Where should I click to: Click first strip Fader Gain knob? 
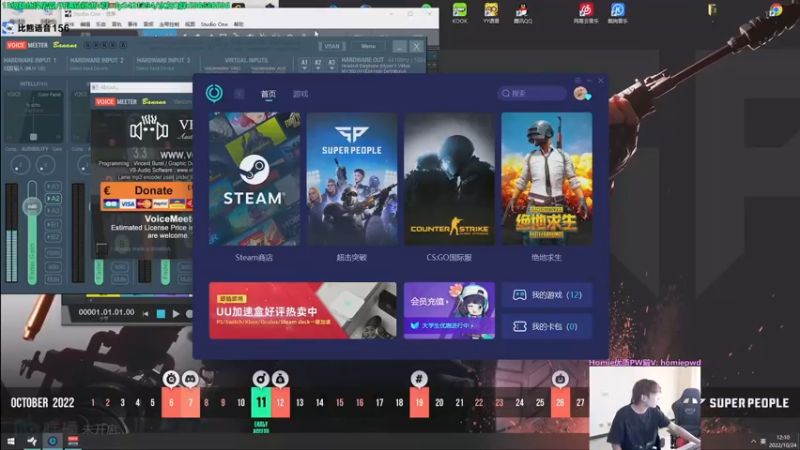pos(32,206)
